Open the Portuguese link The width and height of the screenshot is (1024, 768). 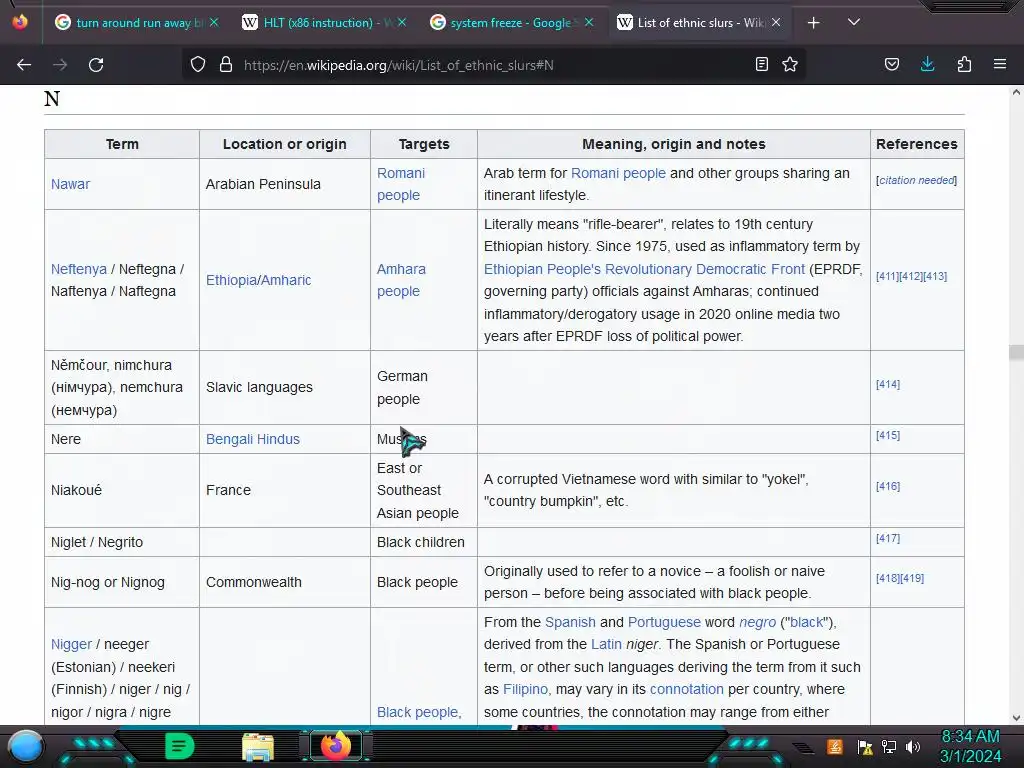pyautogui.click(x=664, y=622)
